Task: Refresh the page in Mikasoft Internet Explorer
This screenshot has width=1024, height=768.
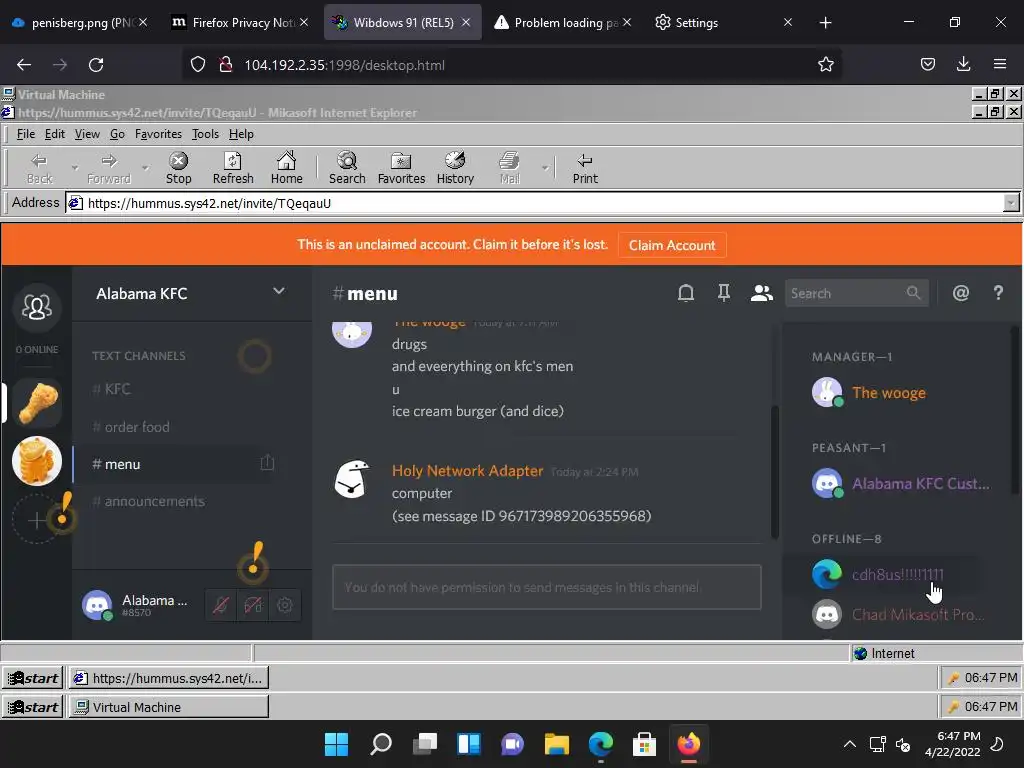Action: 233,168
